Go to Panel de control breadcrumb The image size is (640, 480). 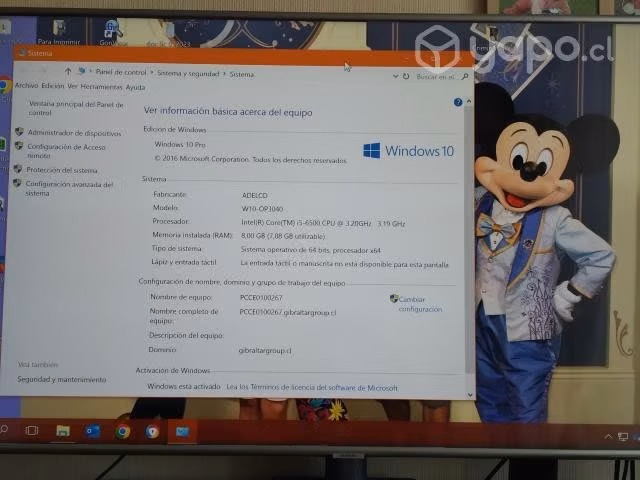tap(121, 72)
